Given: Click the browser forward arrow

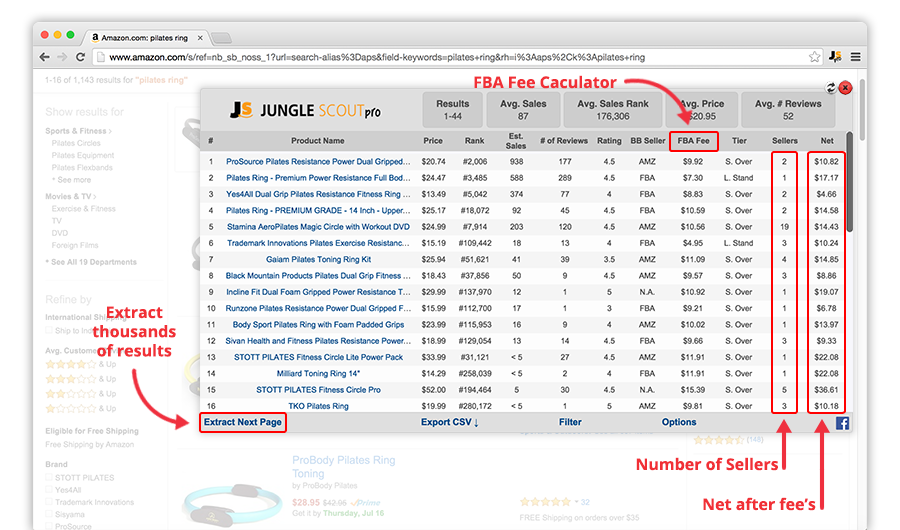Looking at the screenshot, I should point(62,57).
